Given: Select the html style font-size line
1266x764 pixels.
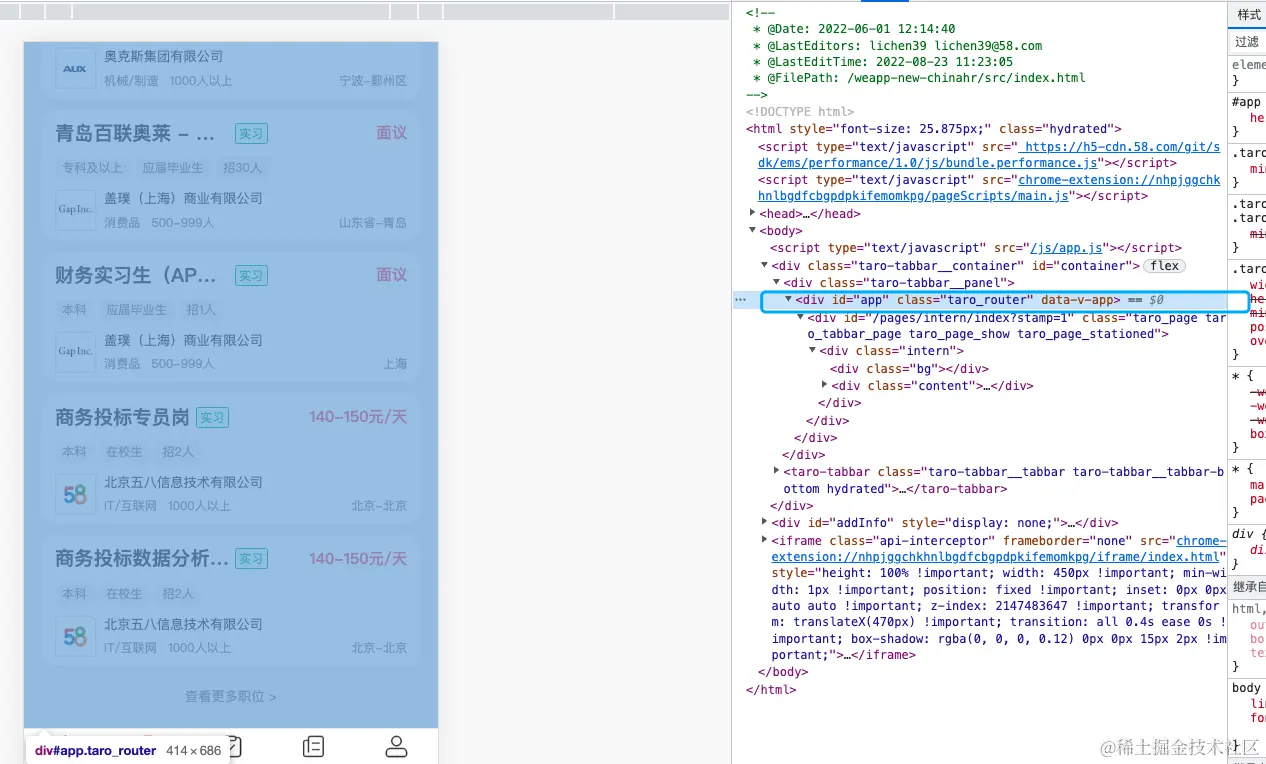Looking at the screenshot, I should click(934, 129).
